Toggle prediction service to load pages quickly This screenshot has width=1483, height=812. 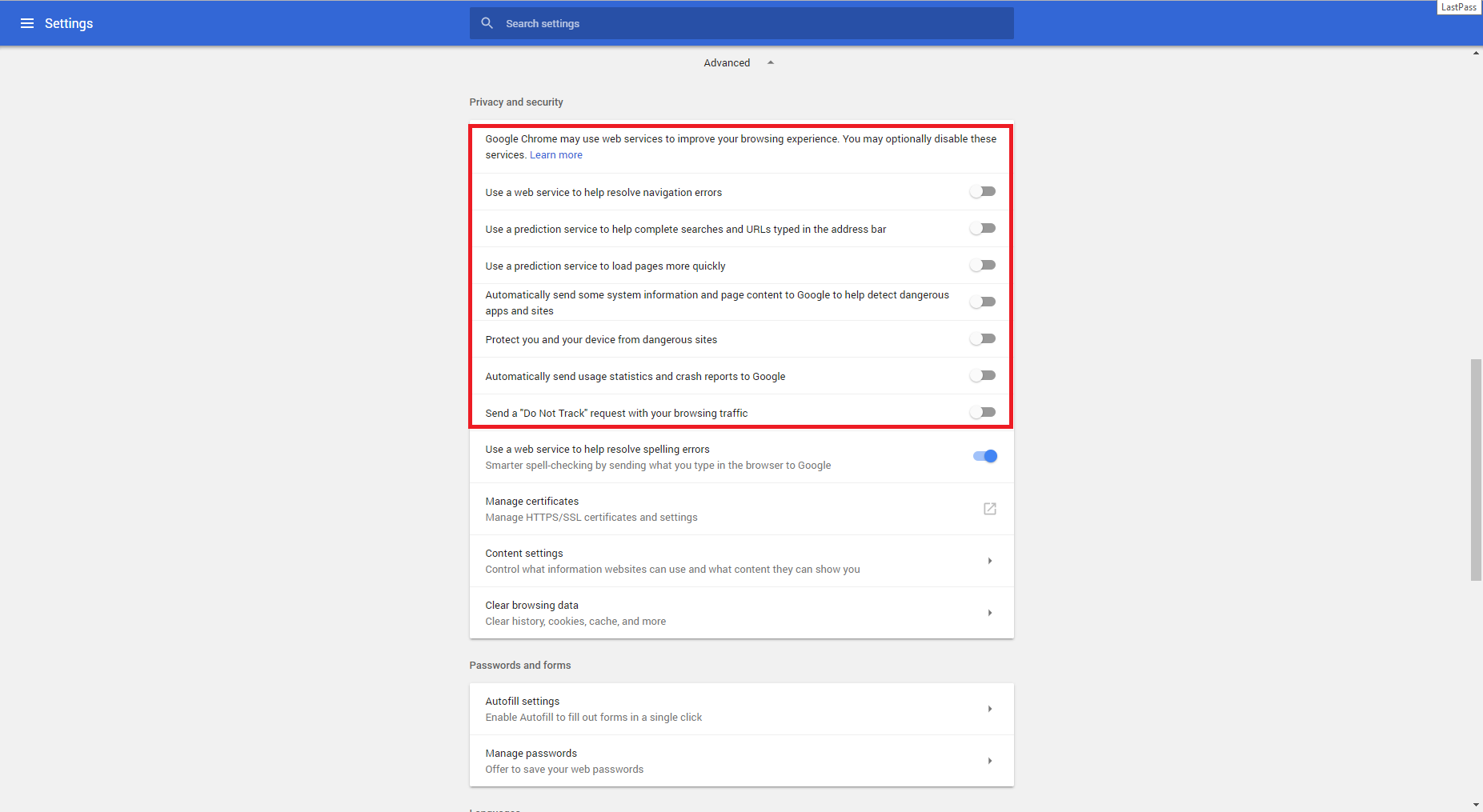click(x=983, y=266)
